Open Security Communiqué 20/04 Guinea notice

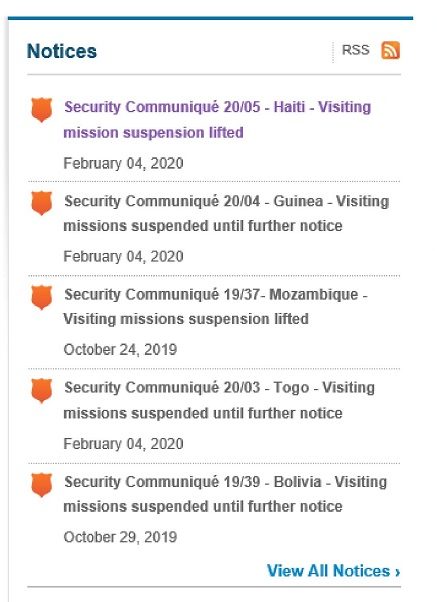coord(226,213)
